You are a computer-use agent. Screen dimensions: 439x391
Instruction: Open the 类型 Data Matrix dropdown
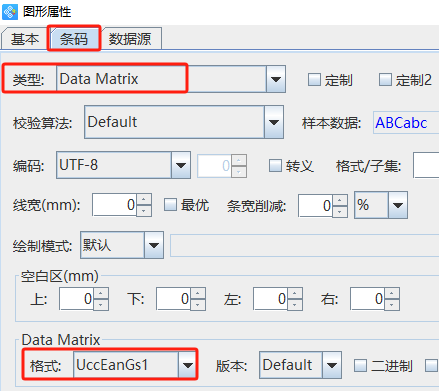[171, 79]
